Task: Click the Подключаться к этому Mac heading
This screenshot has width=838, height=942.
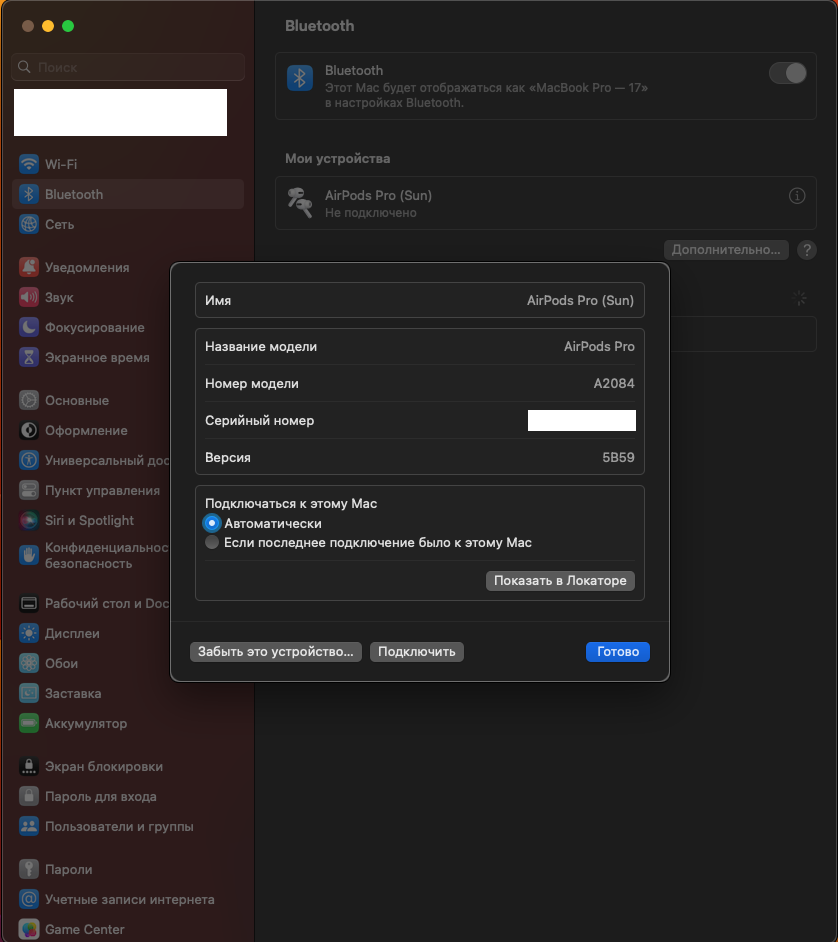Action: [x=291, y=503]
